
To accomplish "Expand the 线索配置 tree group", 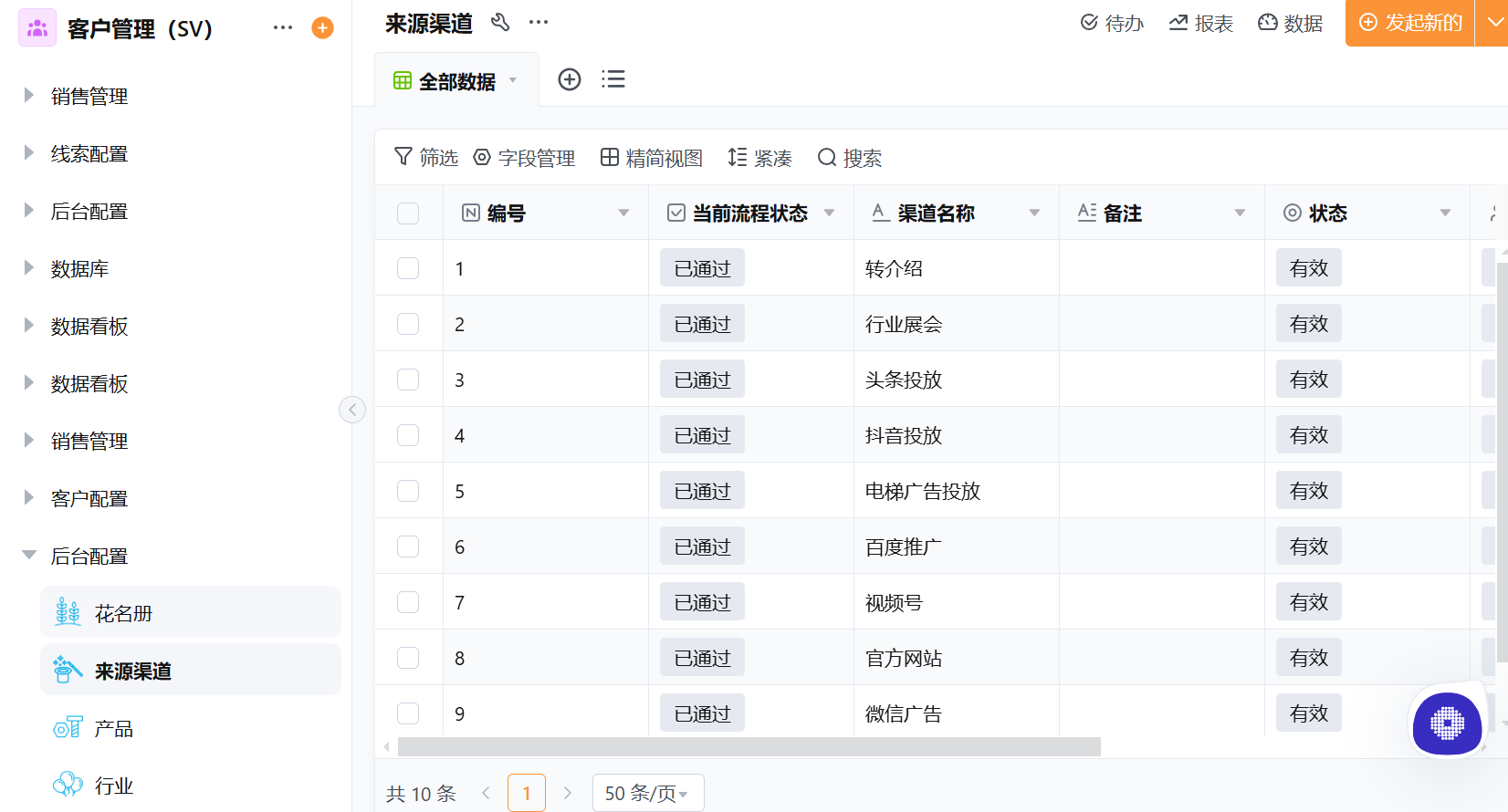I will tap(28, 153).
